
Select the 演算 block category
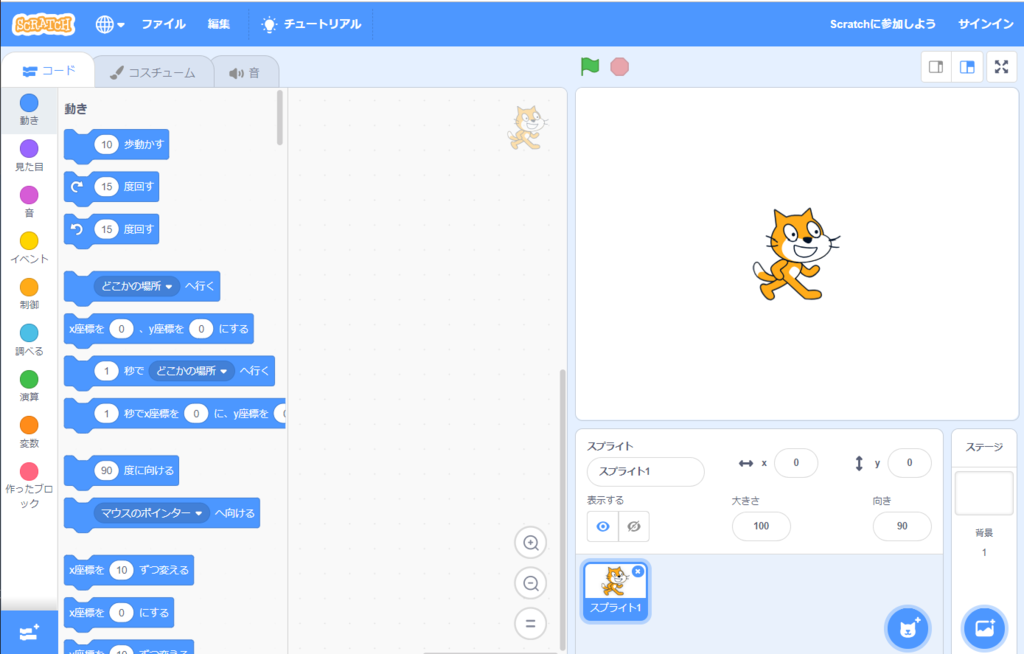pyautogui.click(x=29, y=386)
